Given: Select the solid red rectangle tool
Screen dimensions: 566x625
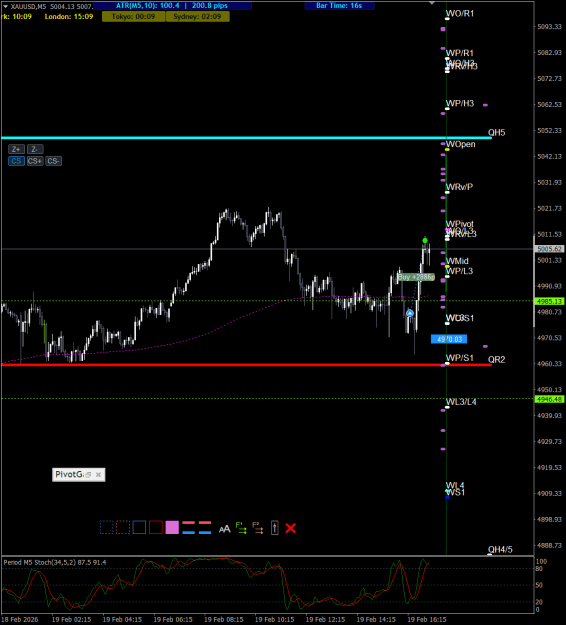Looking at the screenshot, I should click(x=155, y=527).
